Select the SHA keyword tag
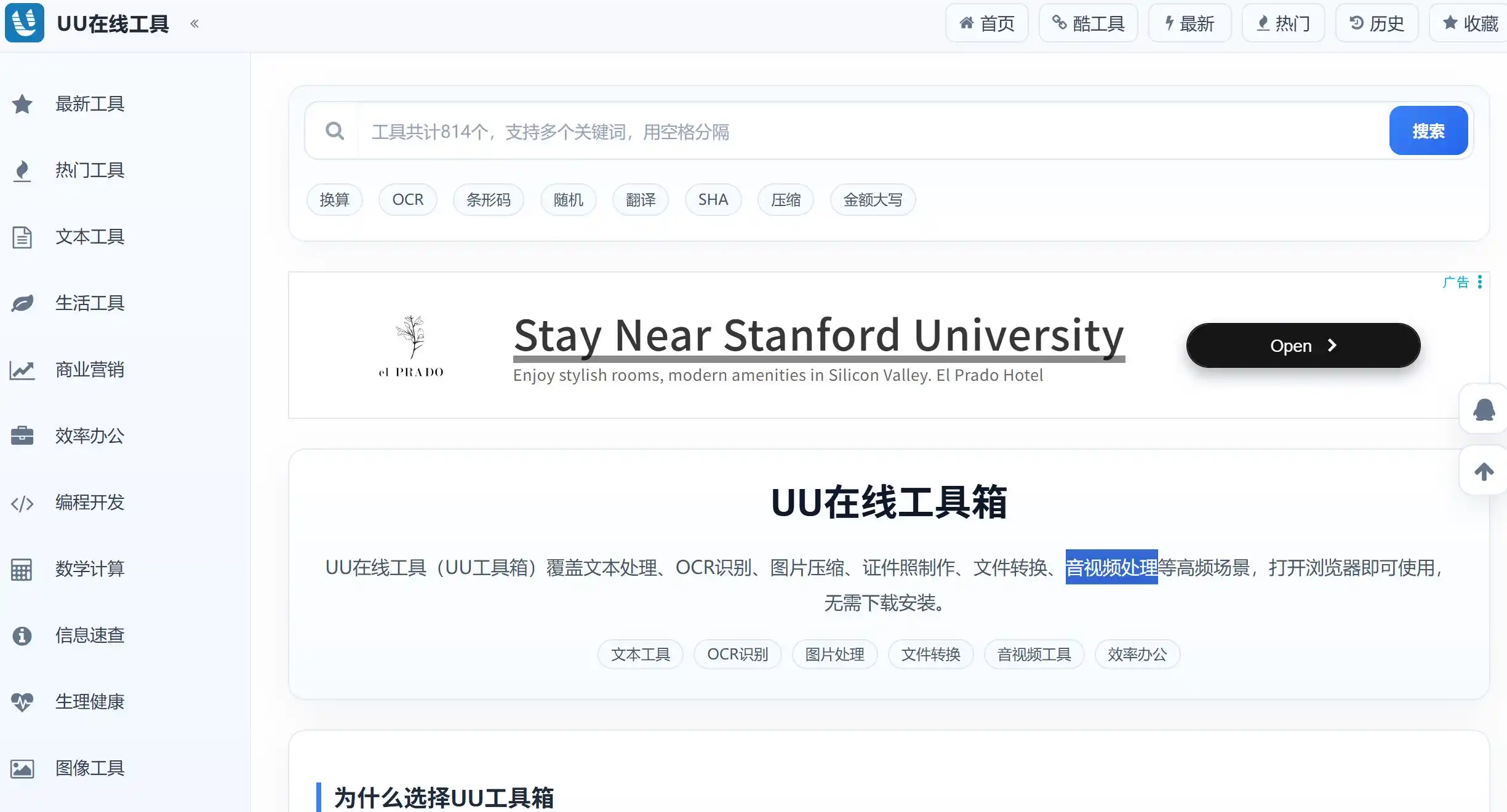The width and height of the screenshot is (1507, 812). coord(713,200)
